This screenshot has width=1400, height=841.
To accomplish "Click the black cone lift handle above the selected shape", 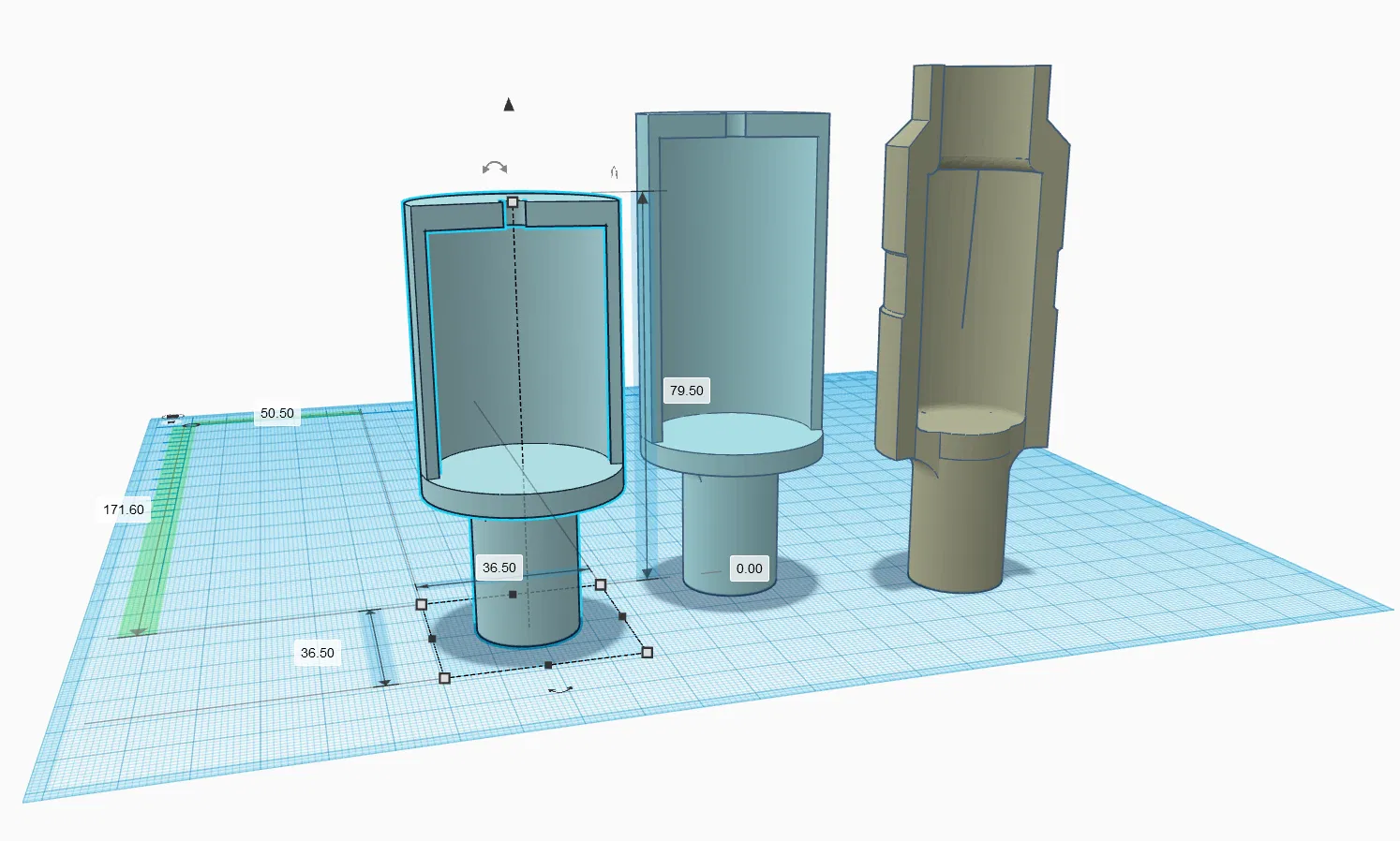I will tap(509, 104).
